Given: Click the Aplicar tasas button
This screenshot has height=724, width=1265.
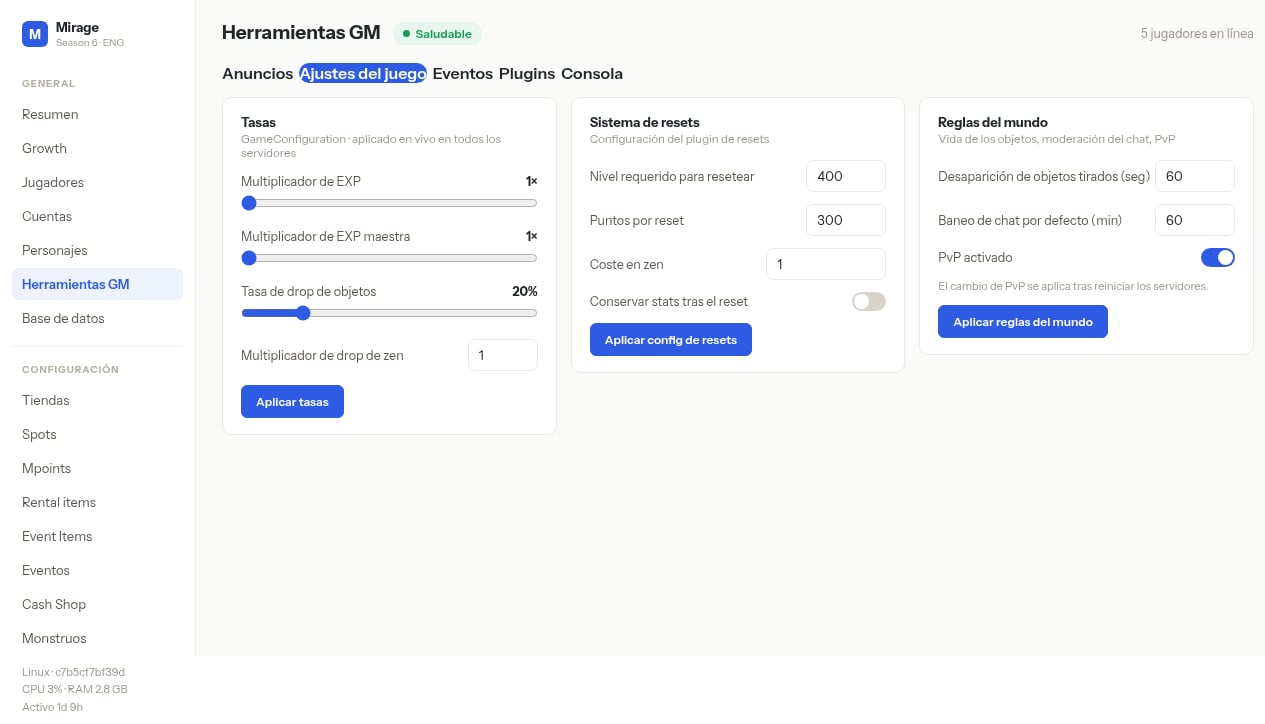Looking at the screenshot, I should pyautogui.click(x=292, y=402).
